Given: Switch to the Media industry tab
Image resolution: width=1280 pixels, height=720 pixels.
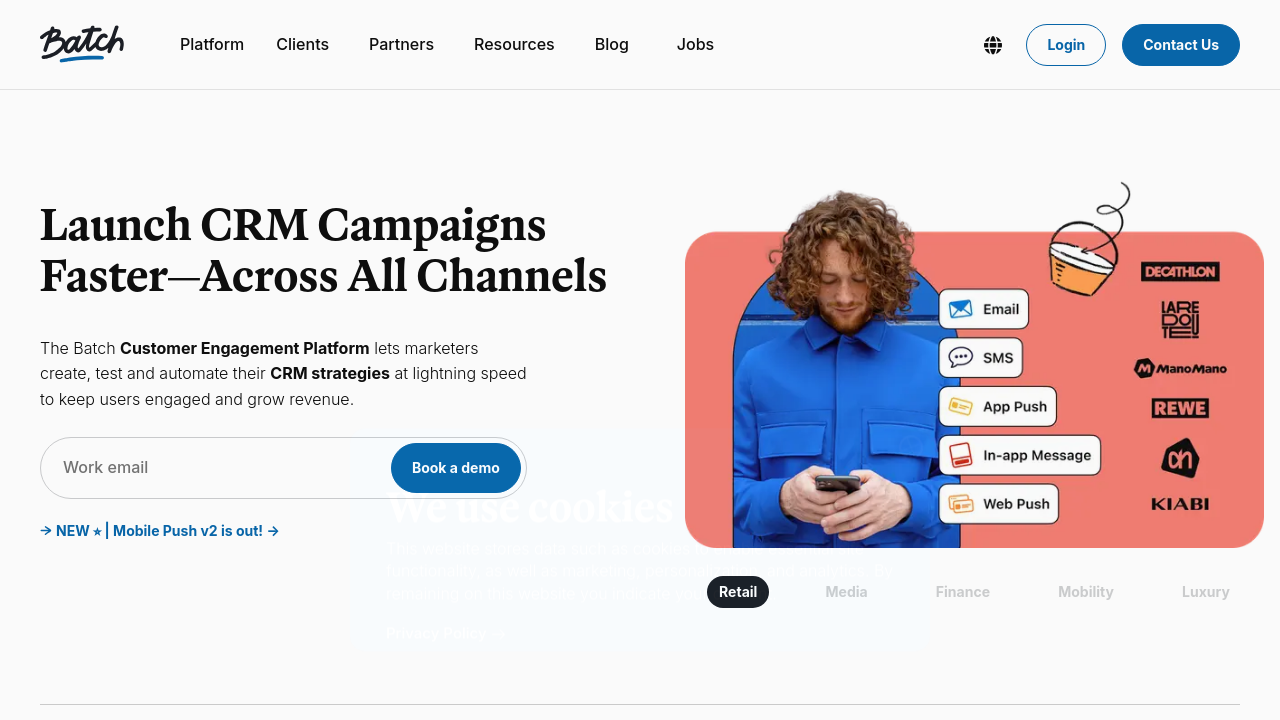Looking at the screenshot, I should pyautogui.click(x=846, y=592).
